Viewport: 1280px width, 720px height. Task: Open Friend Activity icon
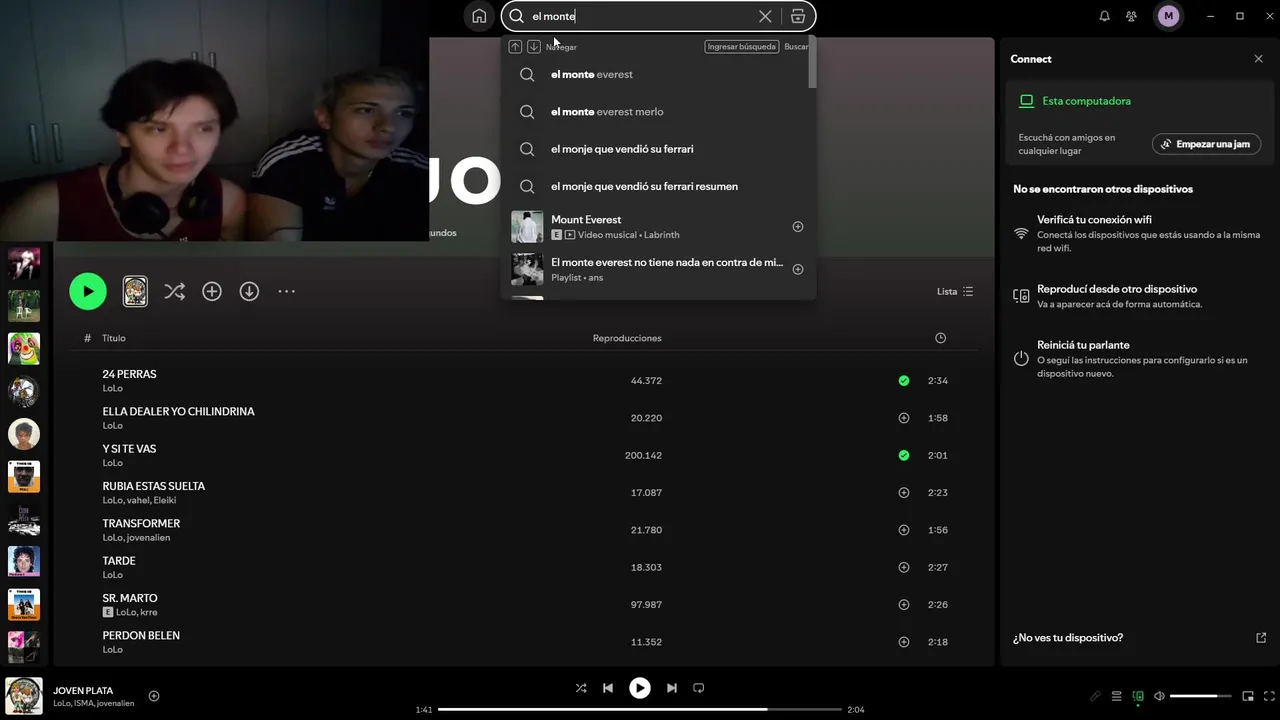pyautogui.click(x=1131, y=16)
